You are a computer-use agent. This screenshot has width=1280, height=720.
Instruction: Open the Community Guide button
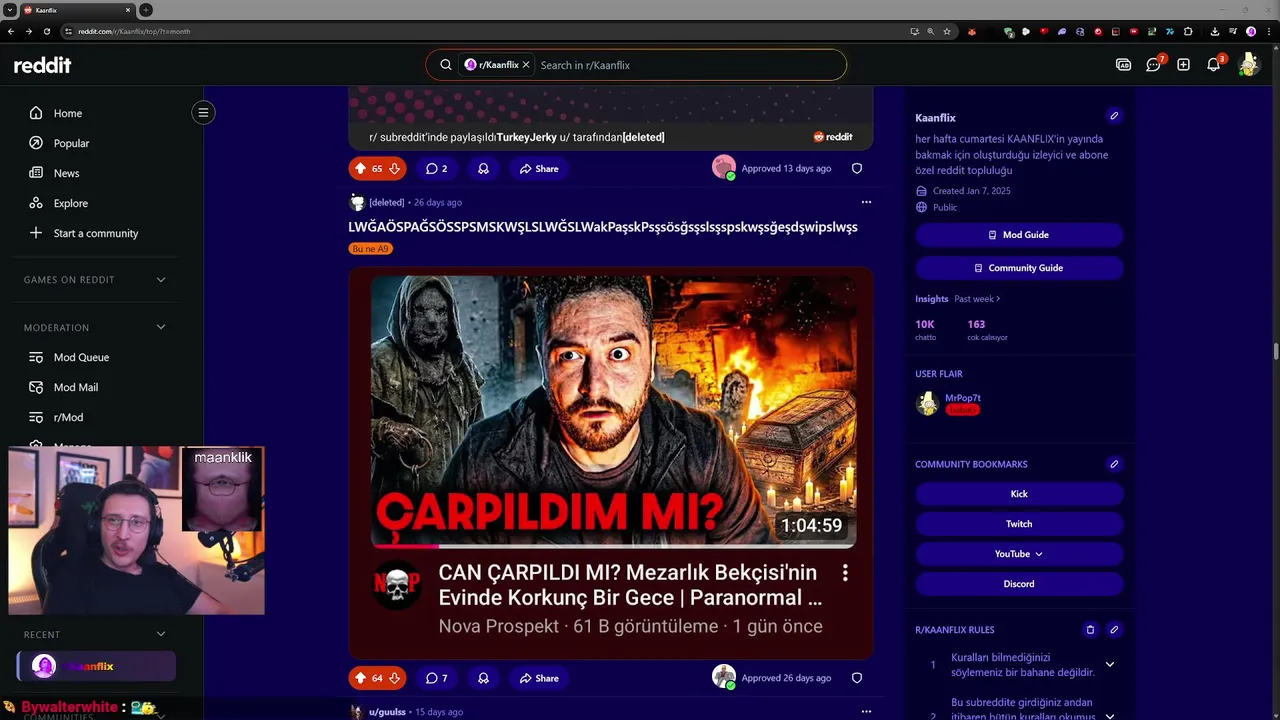pyautogui.click(x=1019, y=268)
